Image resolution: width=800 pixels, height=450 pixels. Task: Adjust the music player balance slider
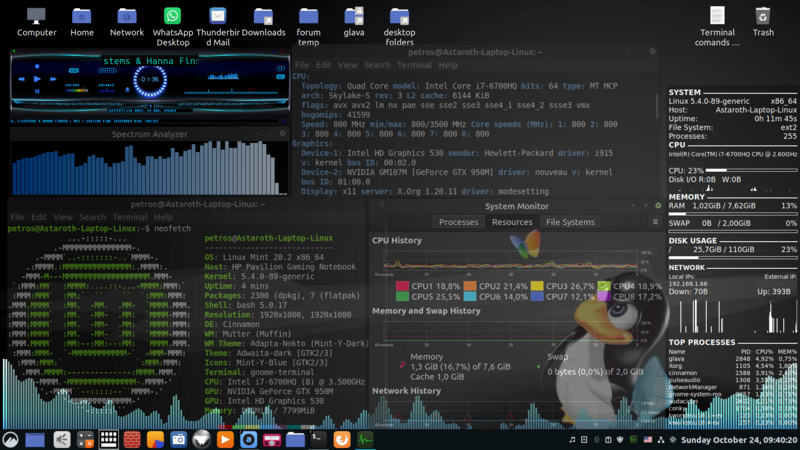(x=107, y=91)
